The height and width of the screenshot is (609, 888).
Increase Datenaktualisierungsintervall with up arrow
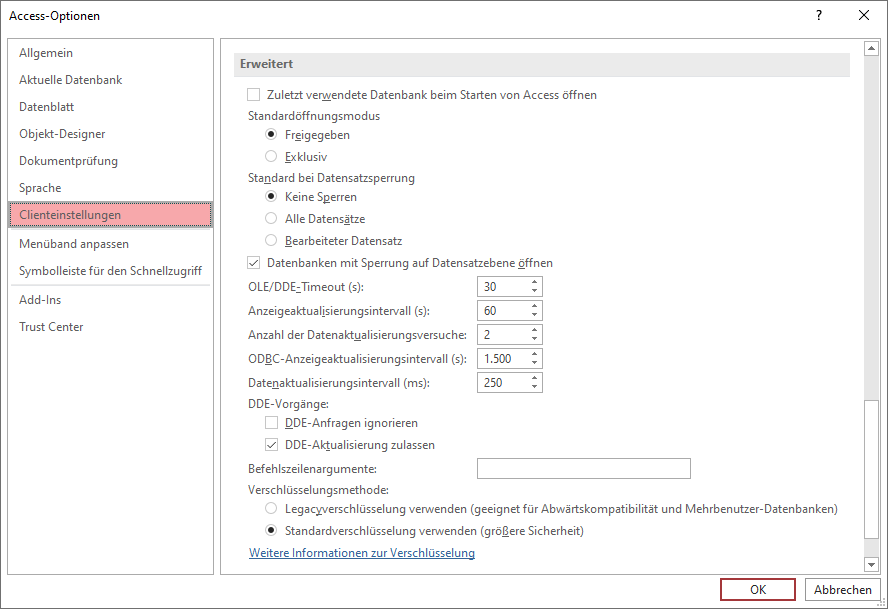coord(535,378)
